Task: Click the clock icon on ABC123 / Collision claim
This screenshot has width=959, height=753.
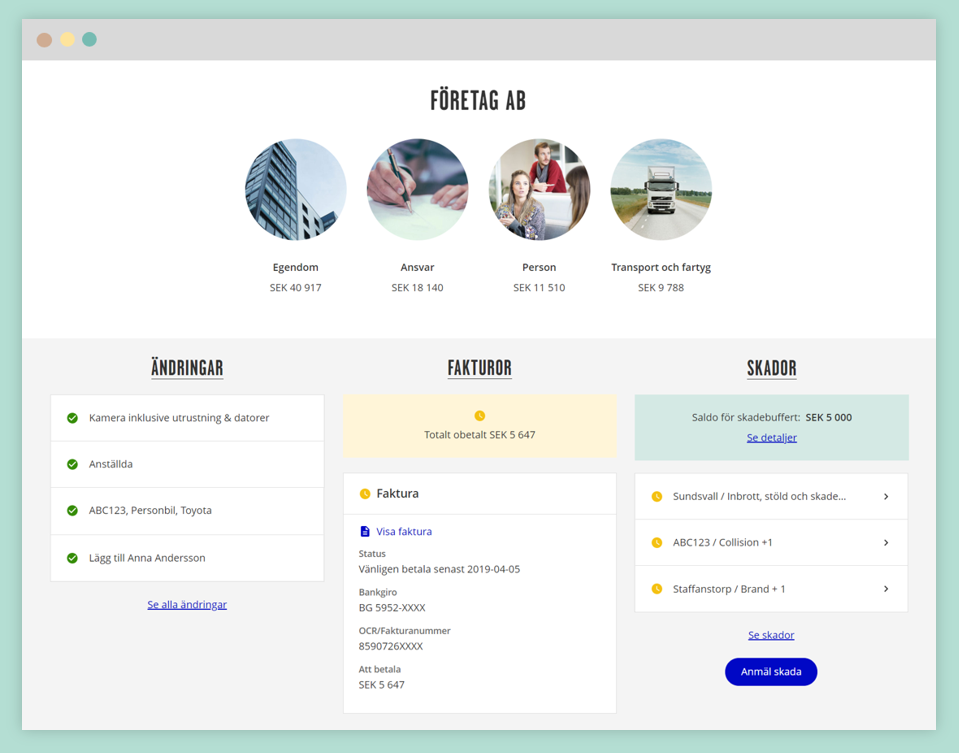Action: (x=657, y=543)
